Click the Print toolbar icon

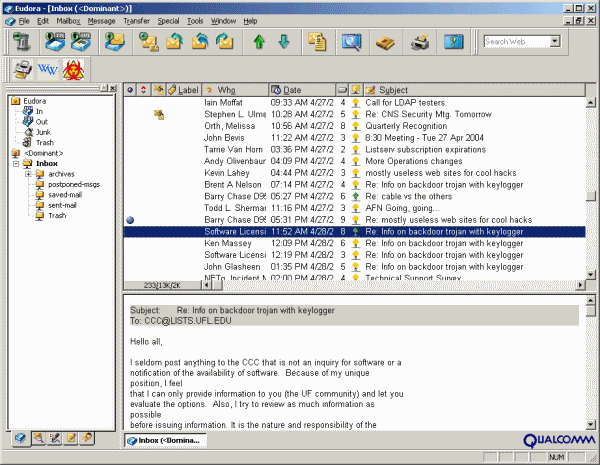[x=420, y=41]
